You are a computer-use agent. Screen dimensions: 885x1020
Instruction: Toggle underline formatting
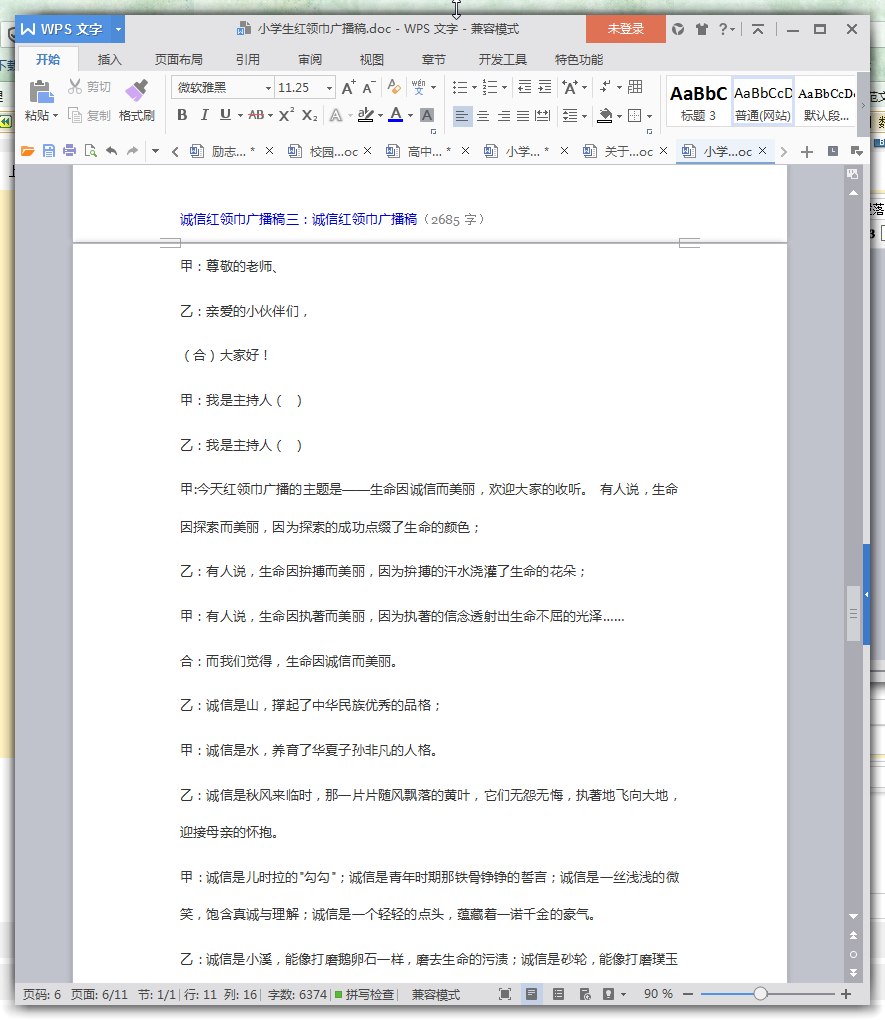tap(225, 115)
